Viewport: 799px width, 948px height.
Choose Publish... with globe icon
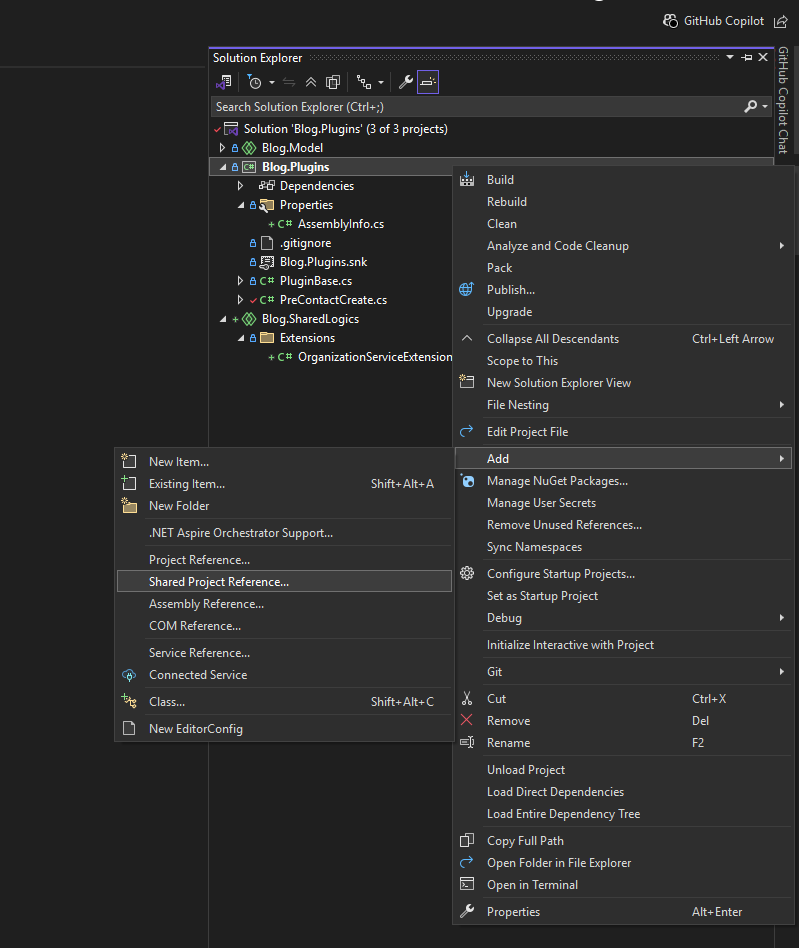(x=623, y=290)
